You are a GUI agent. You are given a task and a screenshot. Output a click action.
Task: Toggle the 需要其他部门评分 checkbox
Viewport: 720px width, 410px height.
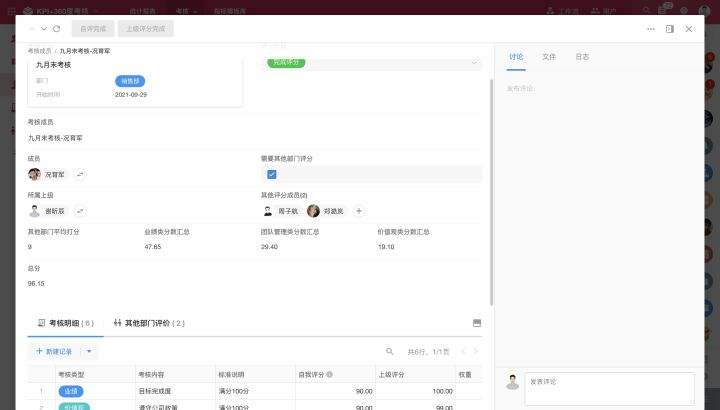272,174
